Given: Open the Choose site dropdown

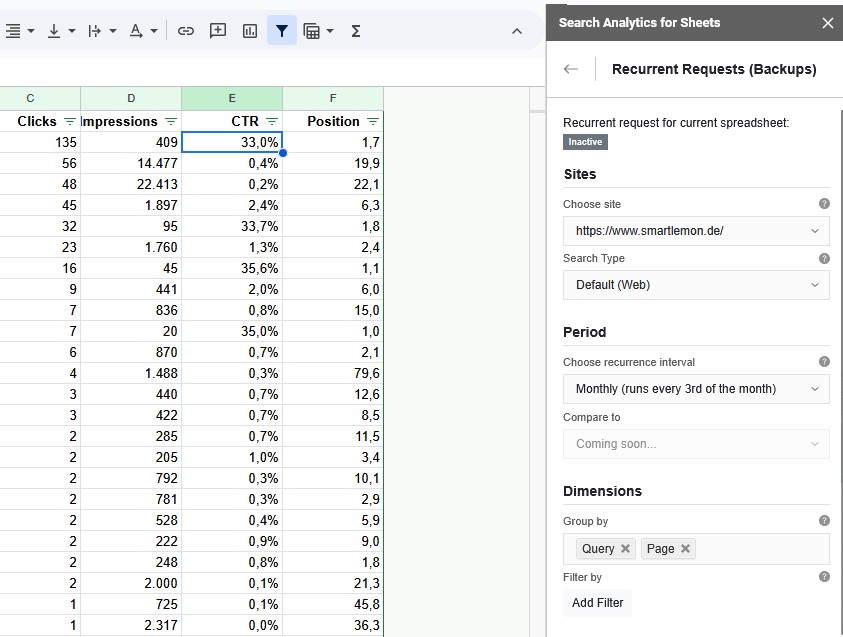Looking at the screenshot, I should coord(696,231).
